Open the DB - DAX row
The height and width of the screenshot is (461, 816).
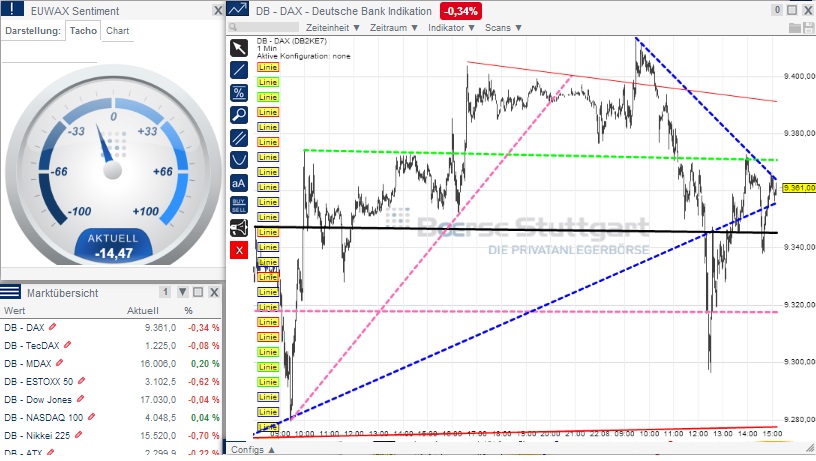point(111,327)
